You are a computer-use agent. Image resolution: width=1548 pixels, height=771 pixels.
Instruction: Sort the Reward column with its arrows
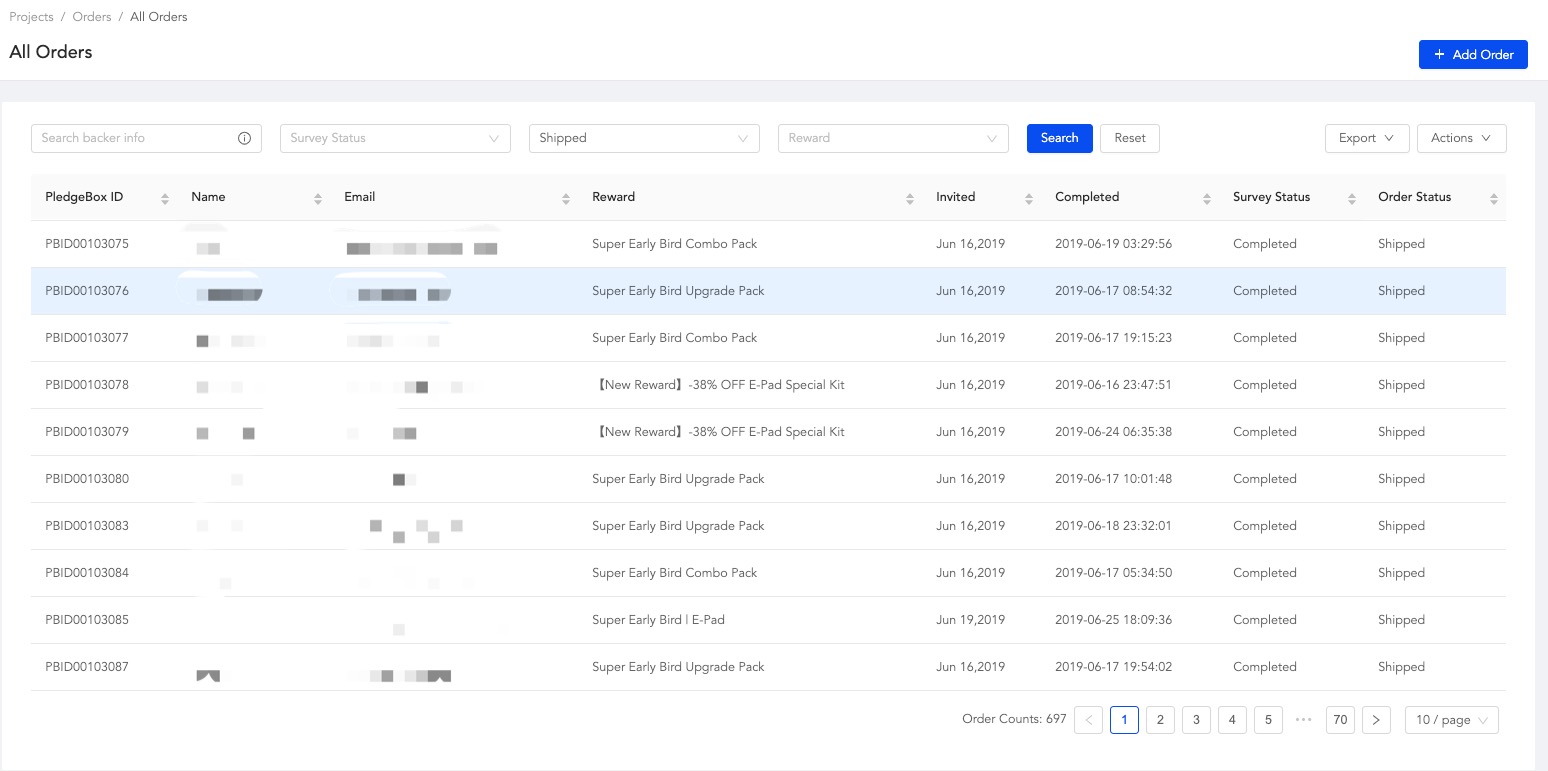pos(910,198)
